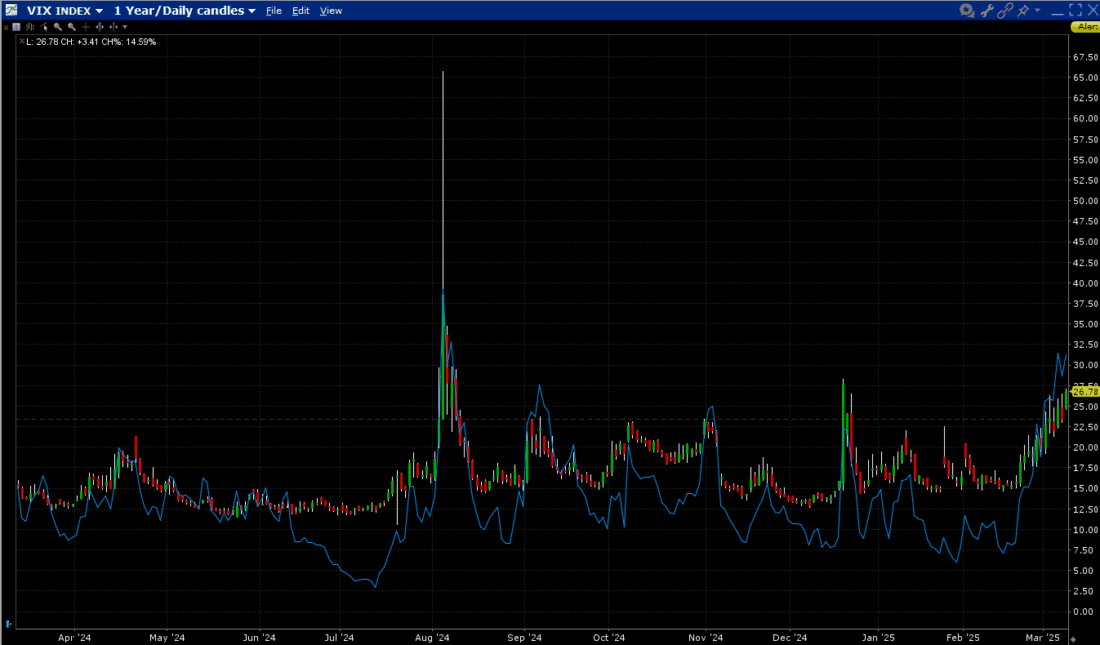This screenshot has width=1100, height=645.
Task: Click the 65.00 price axis label
Action: [x=1085, y=77]
